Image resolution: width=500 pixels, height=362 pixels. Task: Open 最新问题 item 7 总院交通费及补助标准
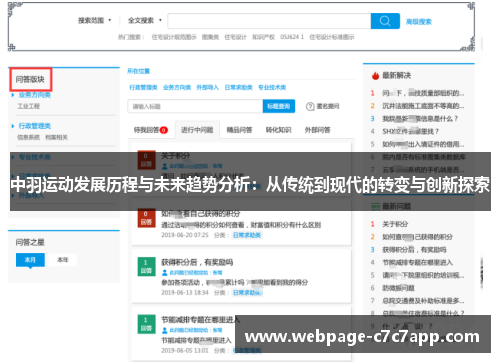point(423,301)
